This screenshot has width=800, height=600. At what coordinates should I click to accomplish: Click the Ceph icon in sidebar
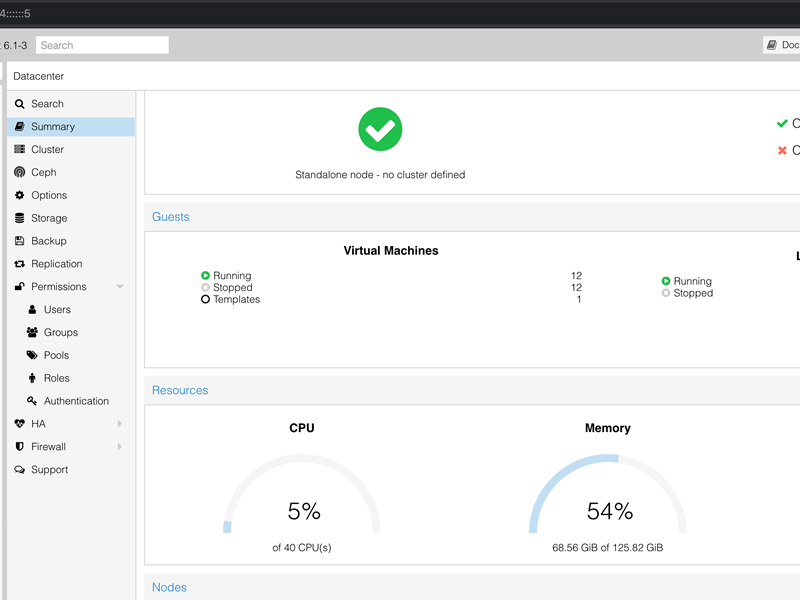point(20,173)
